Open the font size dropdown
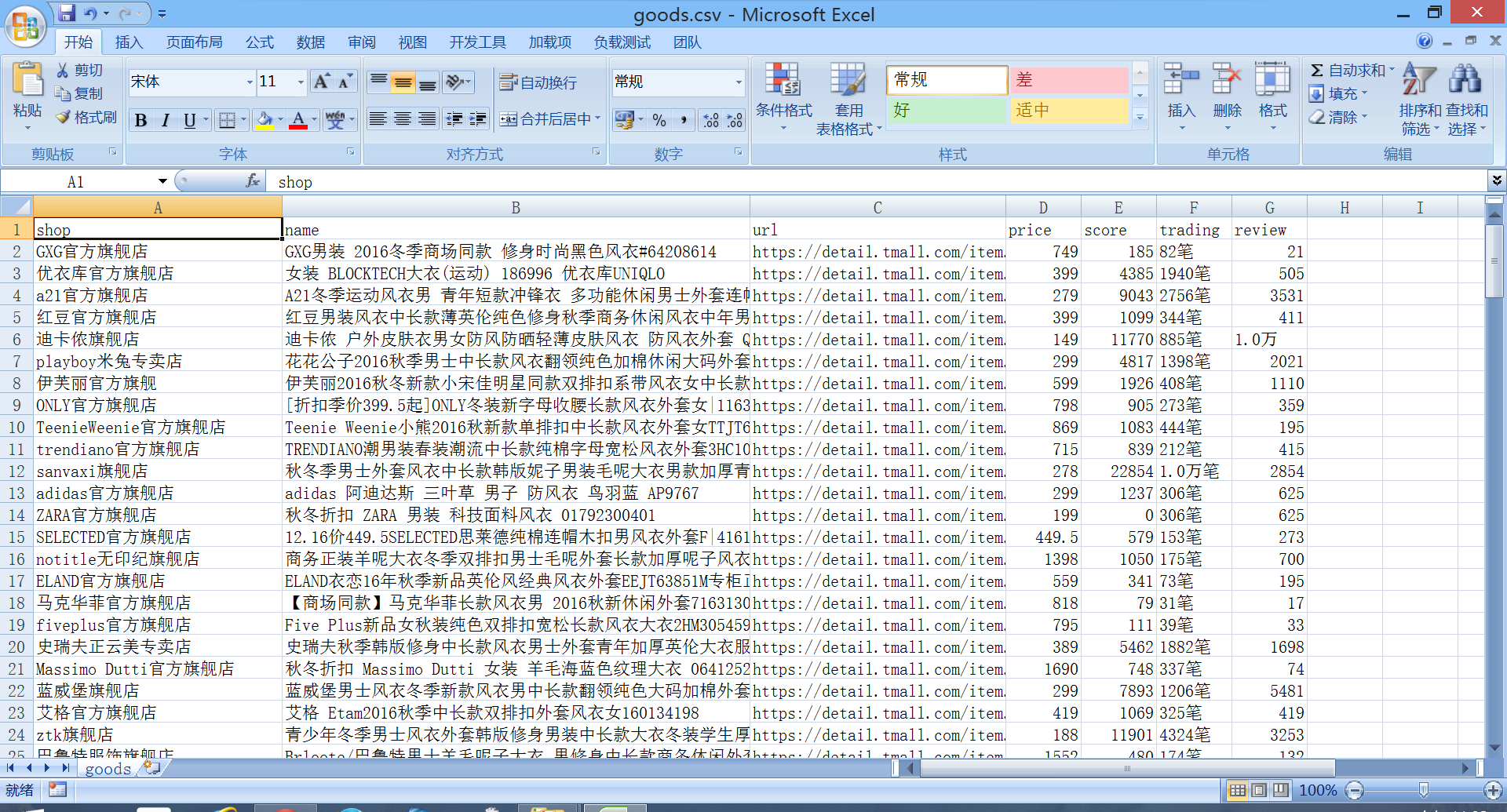The width and height of the screenshot is (1507, 812). point(301,82)
